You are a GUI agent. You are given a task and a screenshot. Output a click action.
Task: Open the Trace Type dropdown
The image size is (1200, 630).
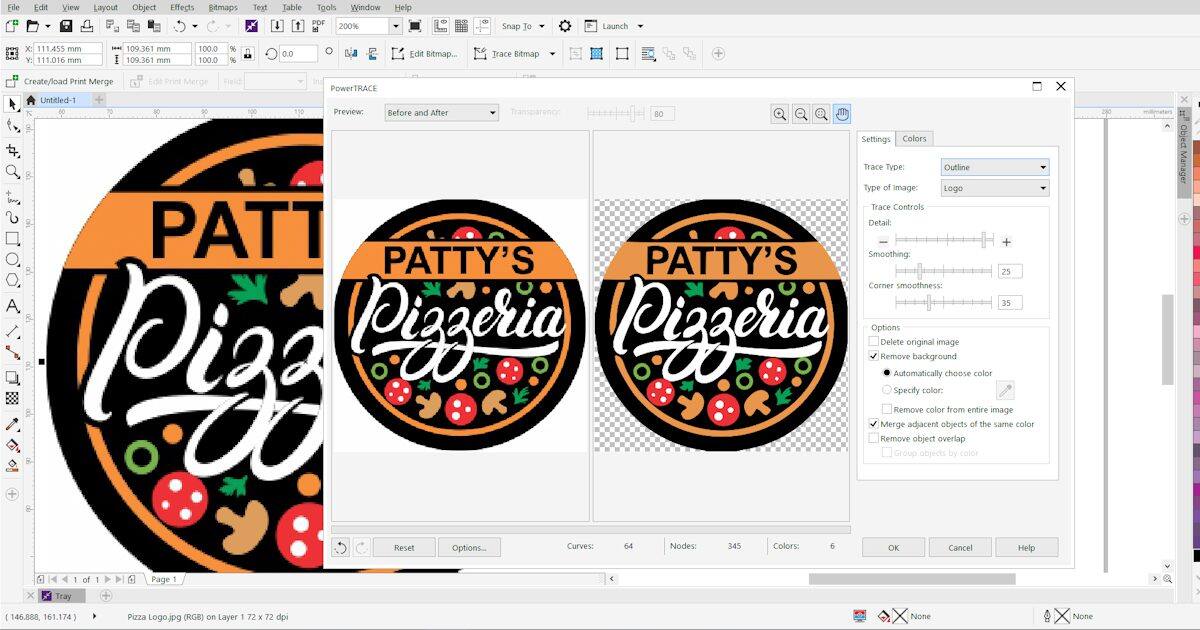(x=1043, y=167)
